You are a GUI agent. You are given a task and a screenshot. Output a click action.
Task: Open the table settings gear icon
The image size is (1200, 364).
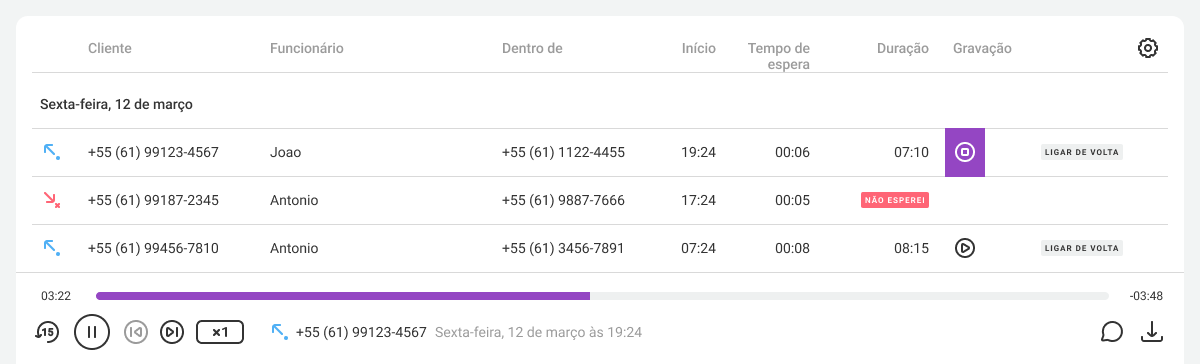[x=1148, y=48]
